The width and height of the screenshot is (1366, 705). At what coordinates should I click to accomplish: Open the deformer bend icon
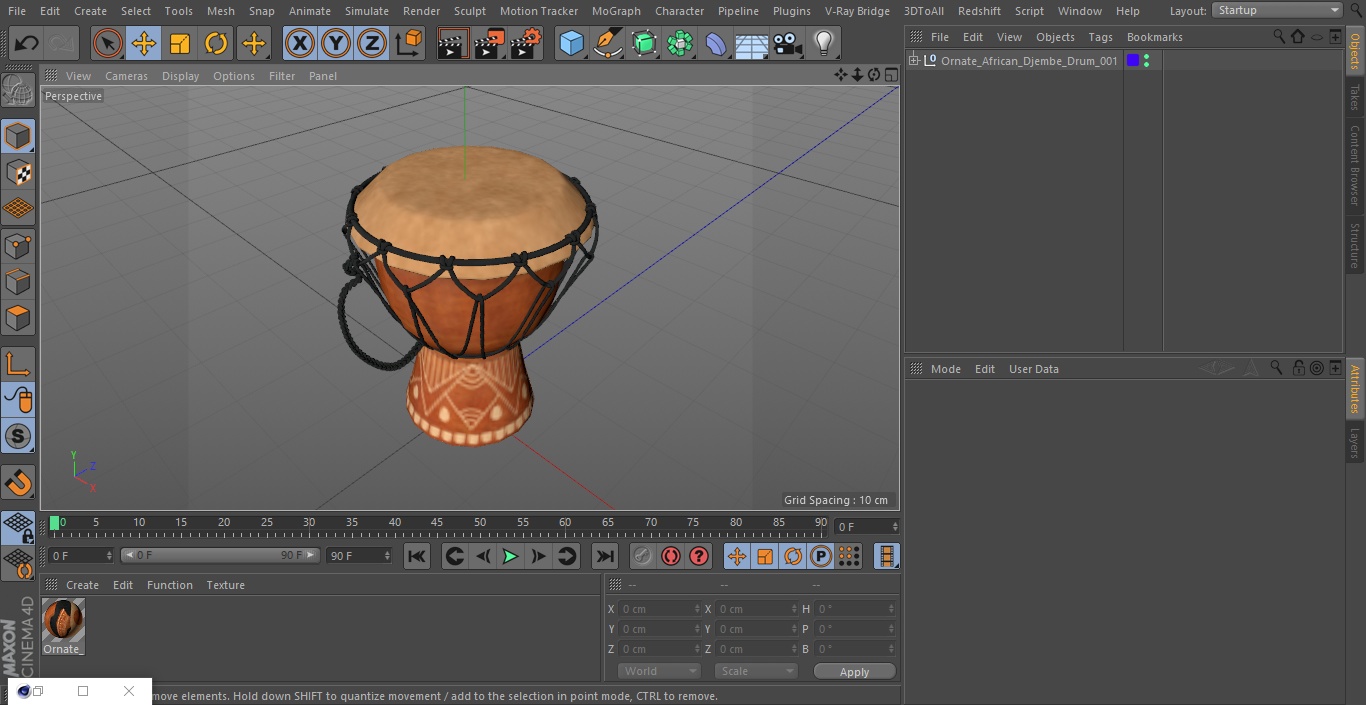(x=716, y=44)
